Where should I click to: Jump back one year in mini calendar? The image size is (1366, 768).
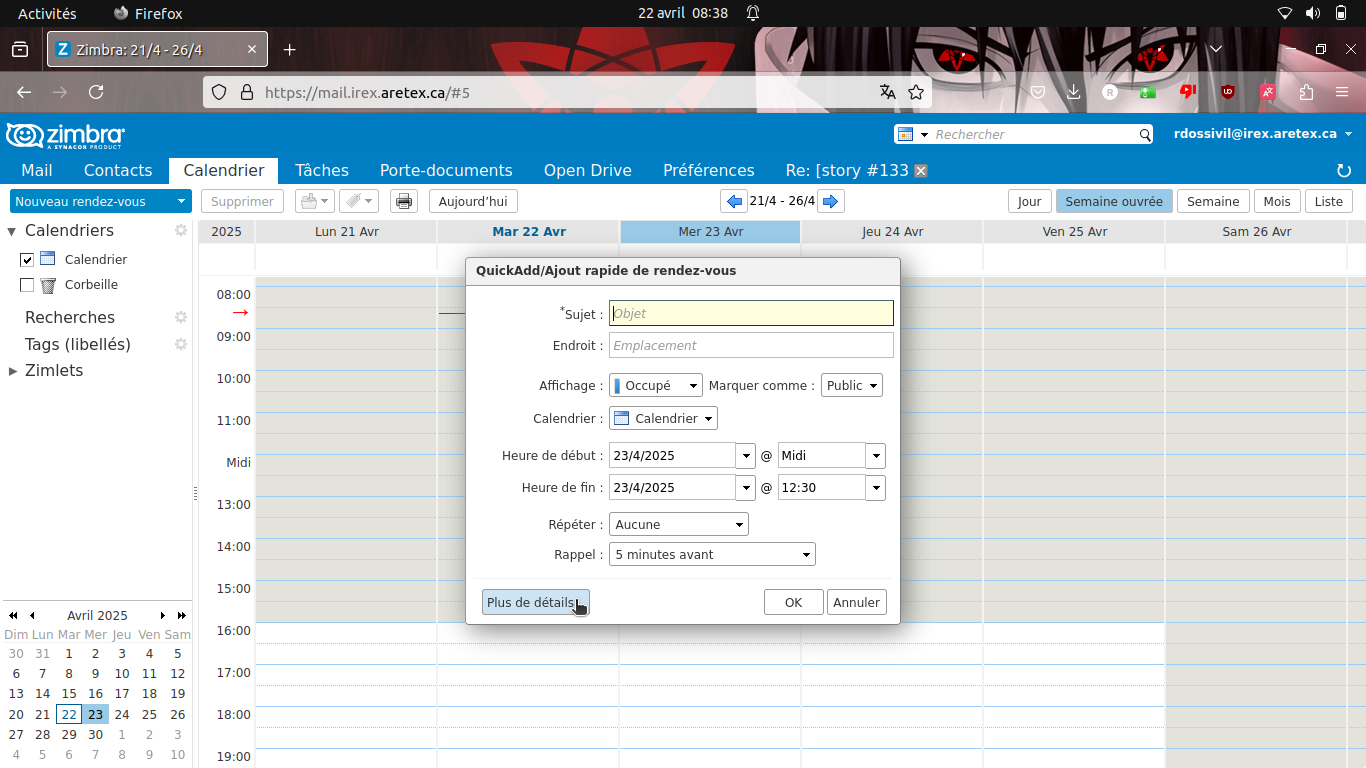pos(13,615)
